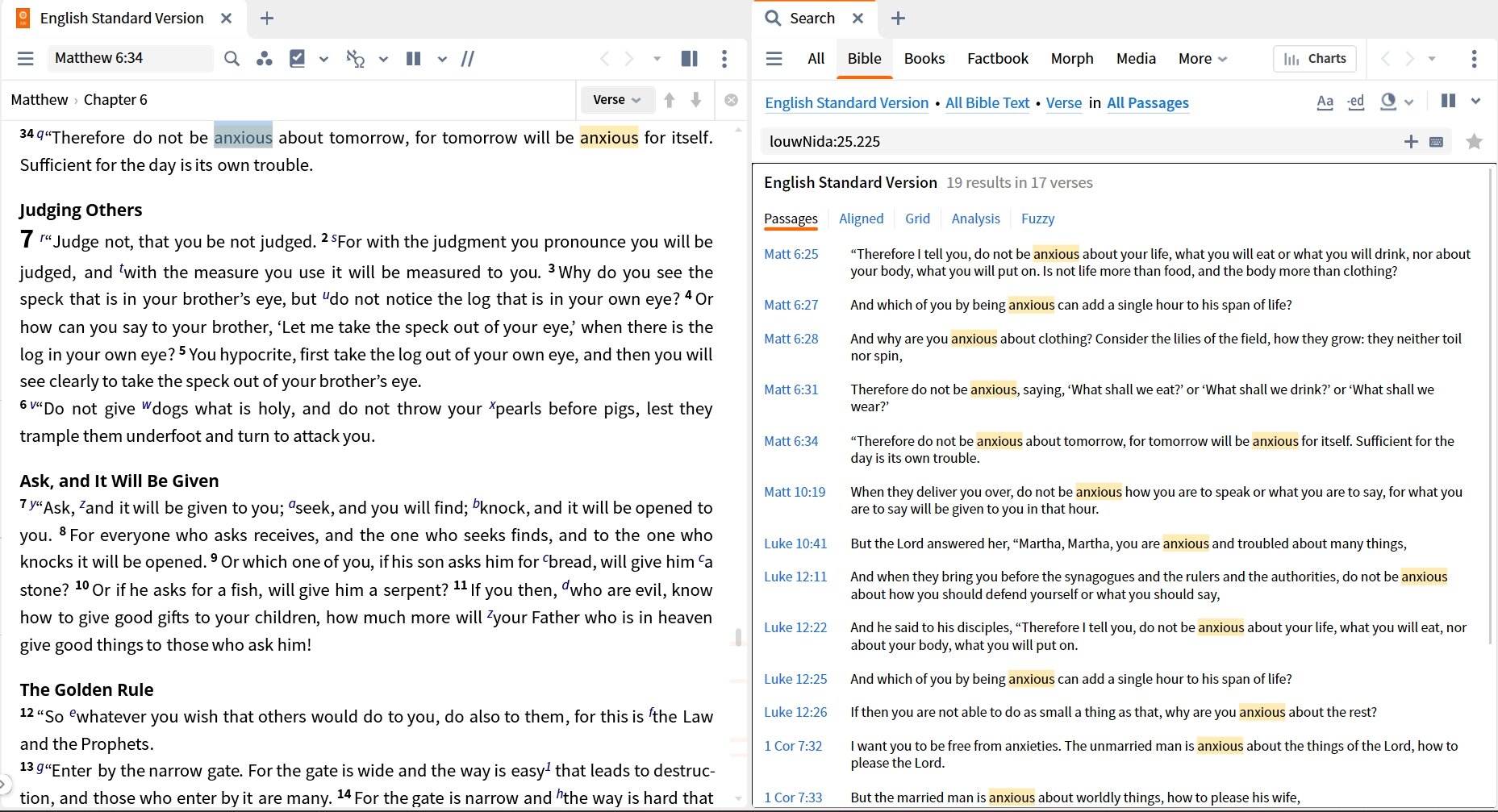Switch to the Fuzzy results view
The height and width of the screenshot is (812, 1498).
pos(1037,219)
